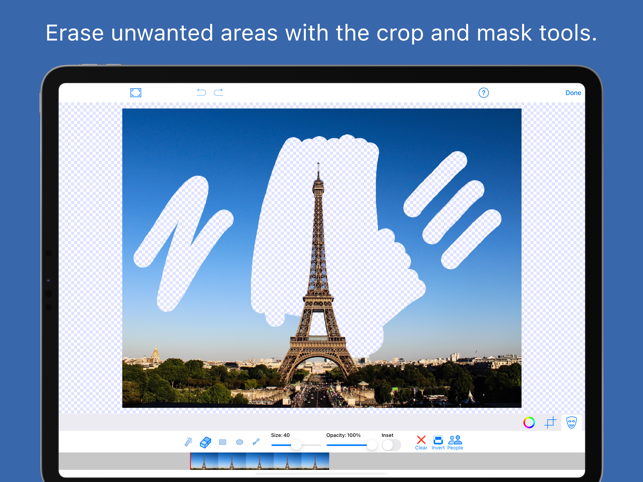Click the redo arrow
Viewport: 643px width, 482px height.
click(219, 92)
